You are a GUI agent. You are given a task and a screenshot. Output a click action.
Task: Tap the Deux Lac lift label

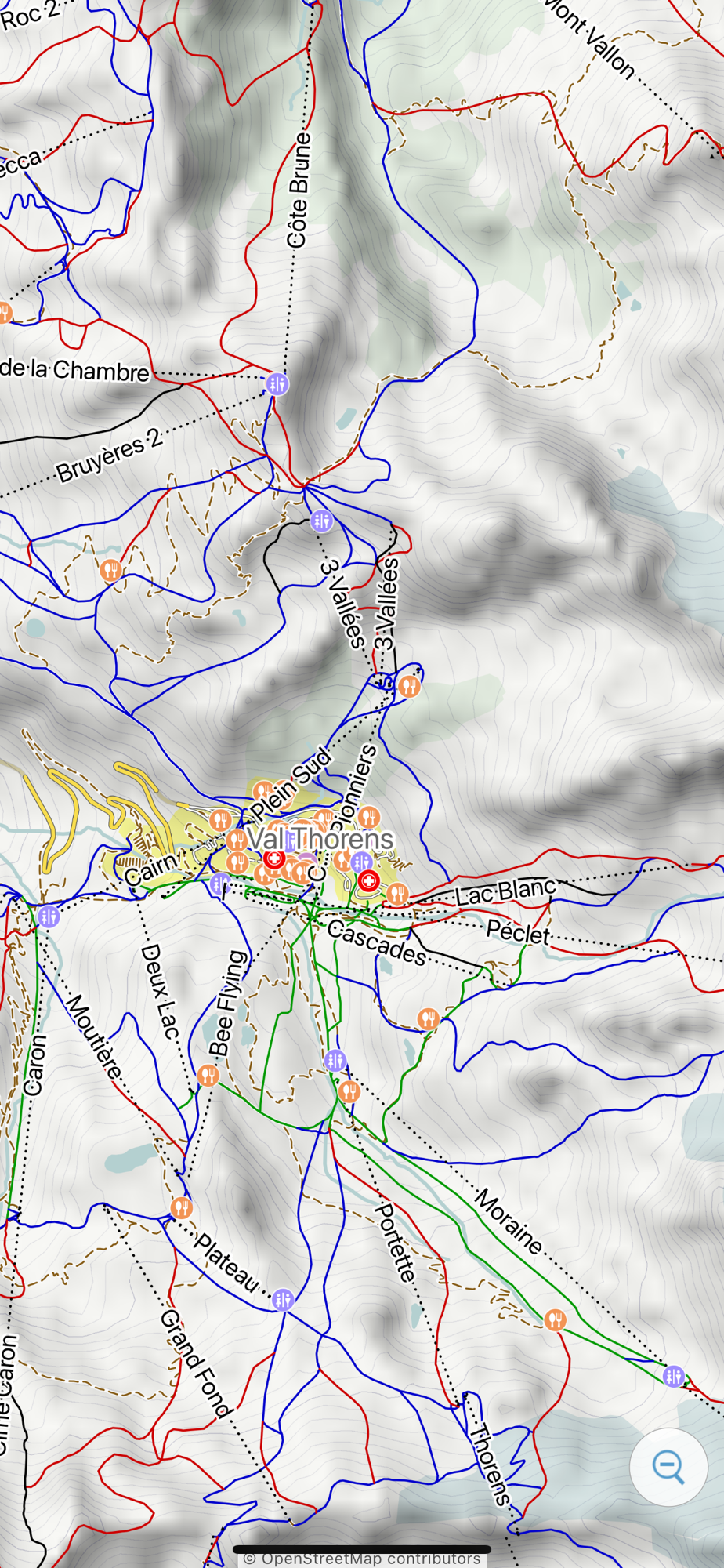160,992
